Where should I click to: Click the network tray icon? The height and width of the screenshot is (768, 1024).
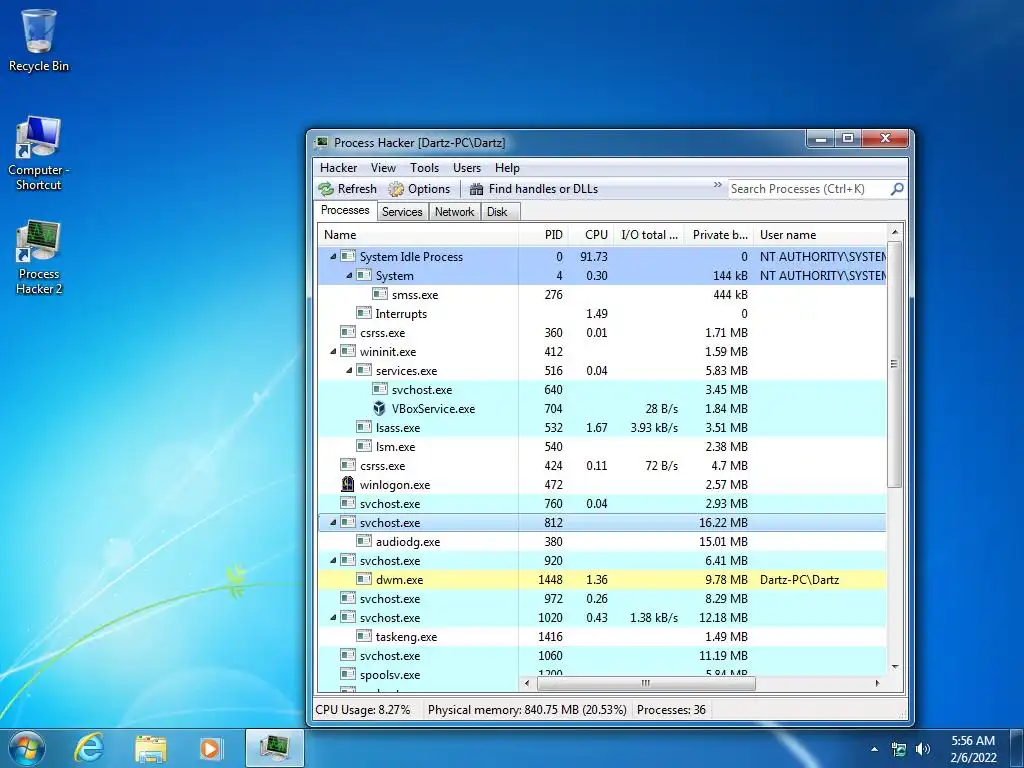[x=899, y=749]
